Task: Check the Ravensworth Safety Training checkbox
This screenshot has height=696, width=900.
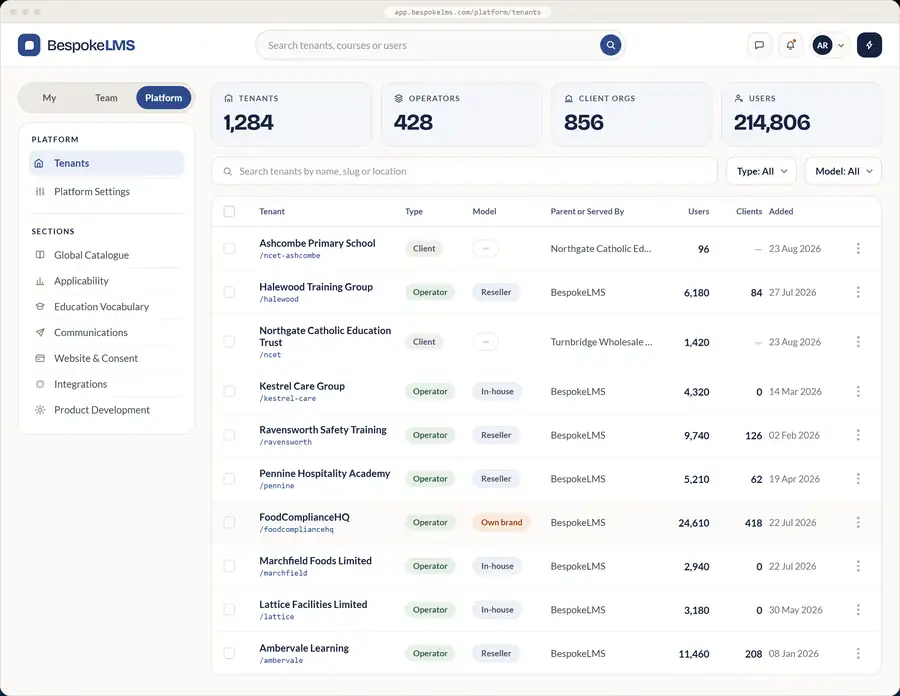Action: [229, 435]
